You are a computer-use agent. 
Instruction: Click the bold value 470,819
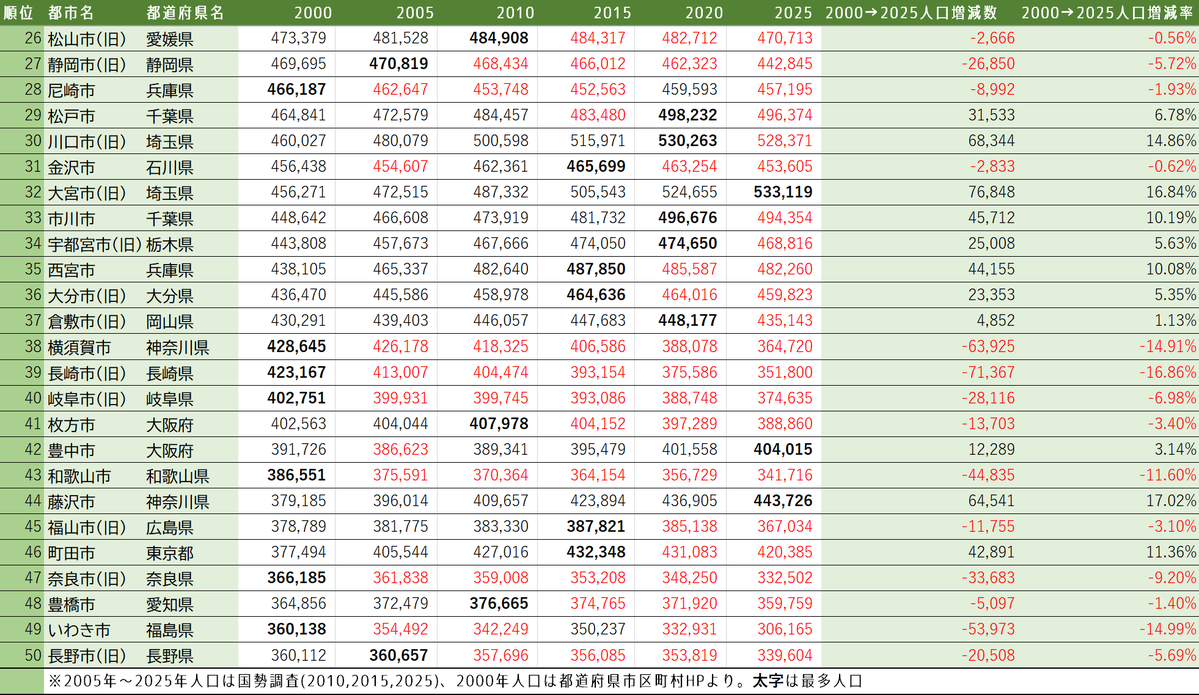[398, 63]
